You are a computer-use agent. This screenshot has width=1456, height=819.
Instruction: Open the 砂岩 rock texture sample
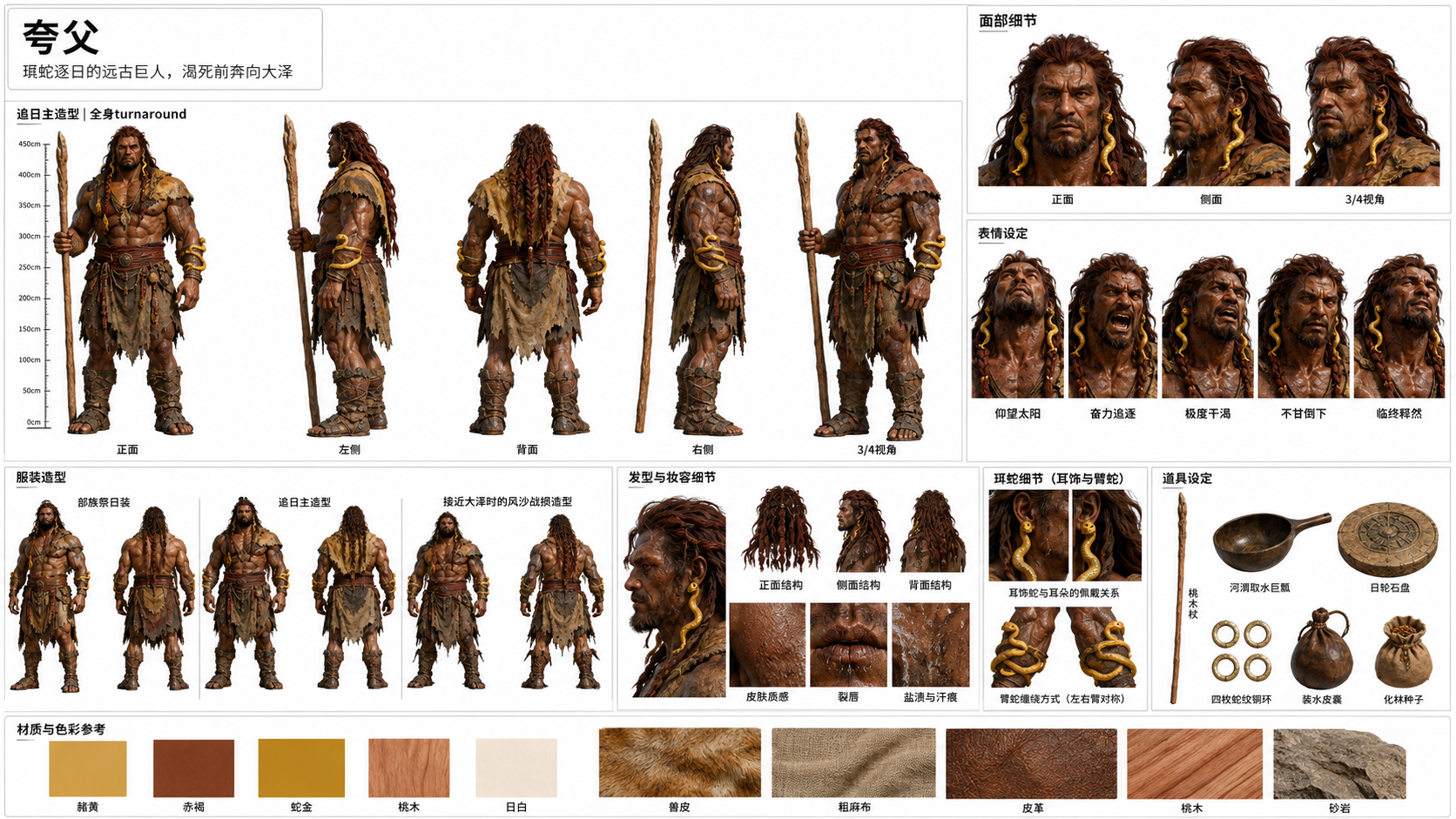pos(1339,763)
